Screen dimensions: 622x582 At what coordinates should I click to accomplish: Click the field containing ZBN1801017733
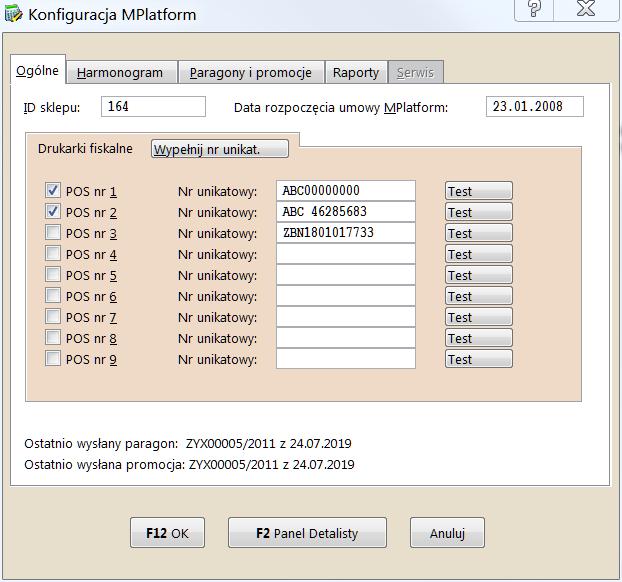coord(346,232)
